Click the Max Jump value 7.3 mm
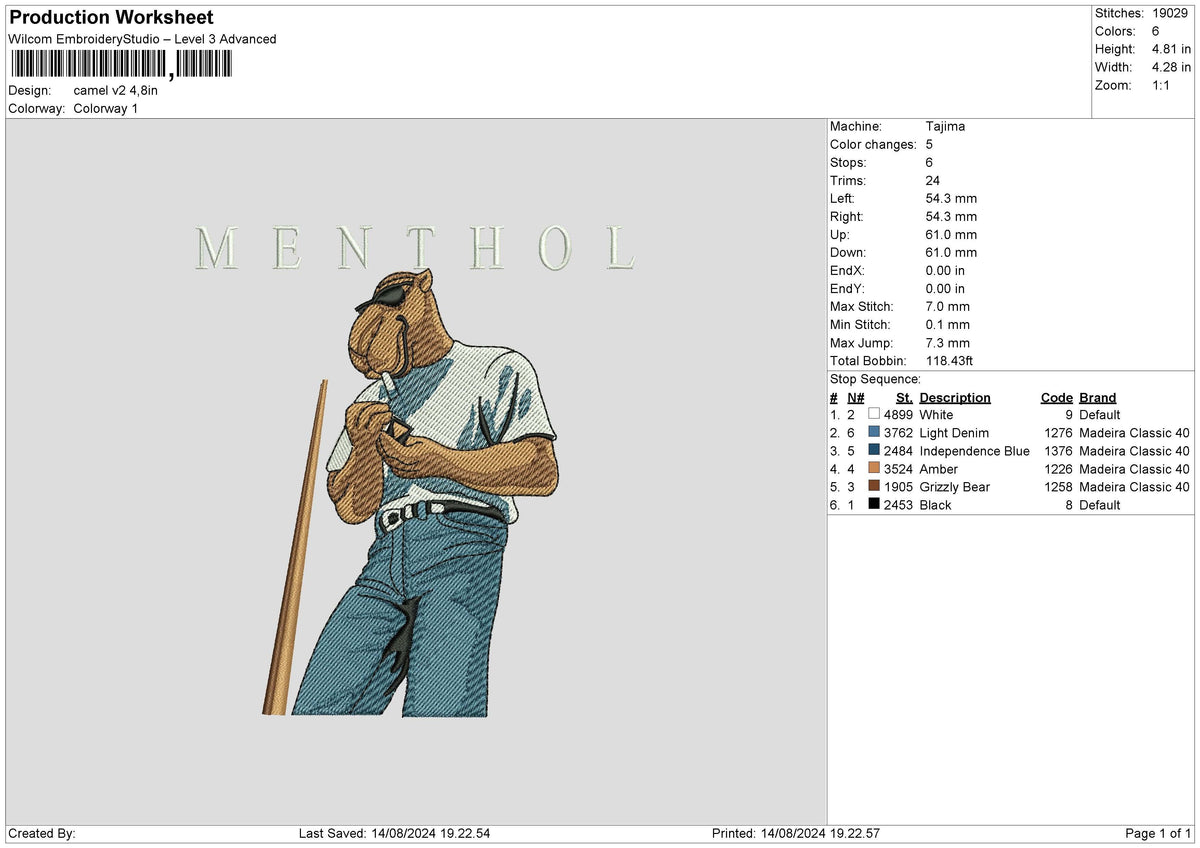This screenshot has height=848, width=1200. pos(948,342)
